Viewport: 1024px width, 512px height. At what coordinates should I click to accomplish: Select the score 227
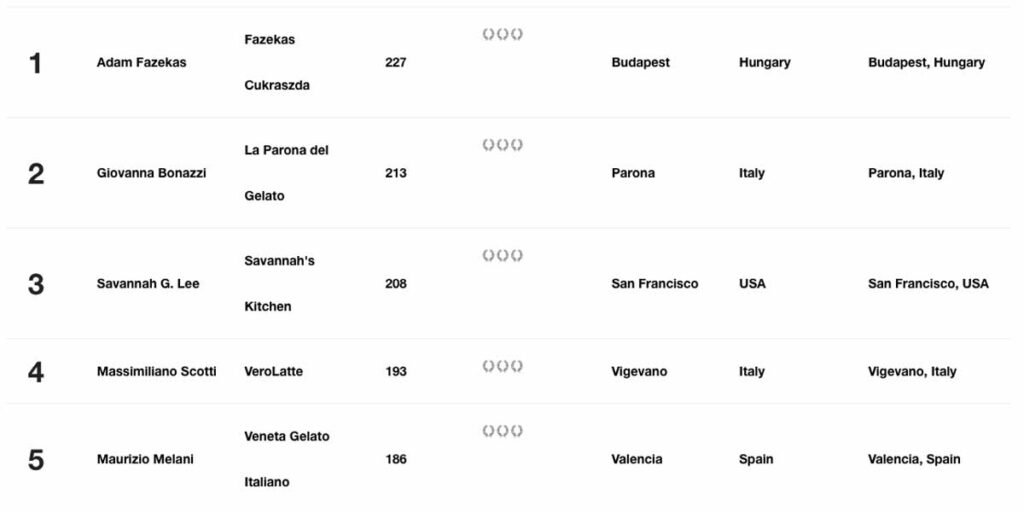pyautogui.click(x=395, y=62)
